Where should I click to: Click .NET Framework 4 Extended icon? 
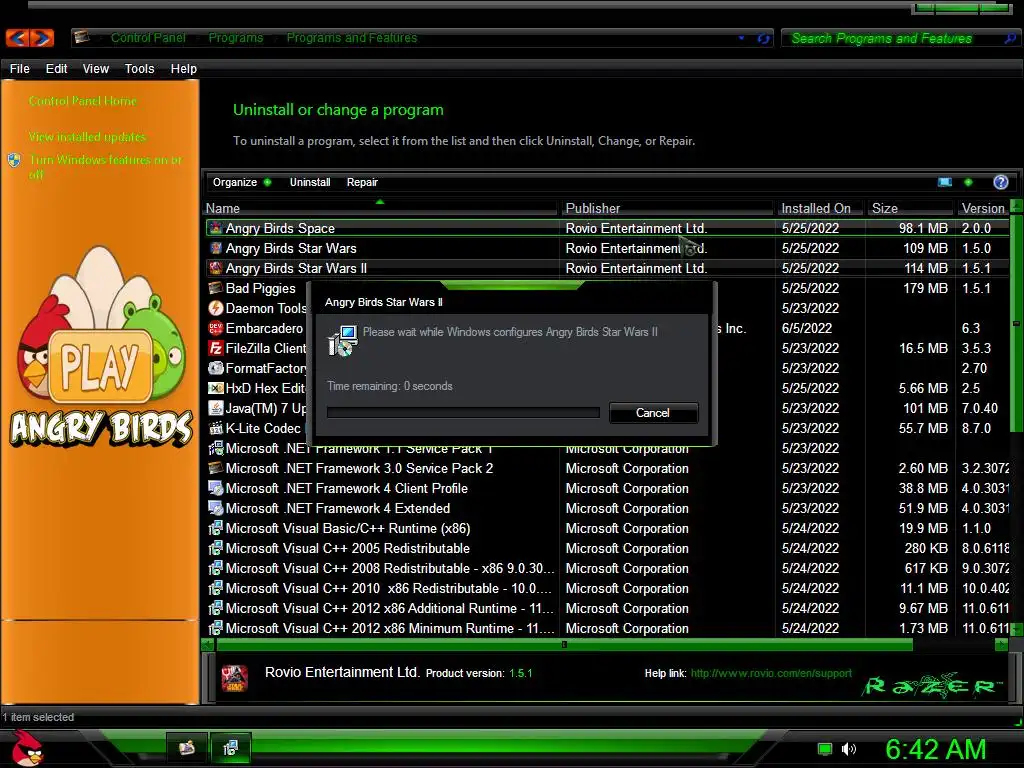(x=216, y=508)
